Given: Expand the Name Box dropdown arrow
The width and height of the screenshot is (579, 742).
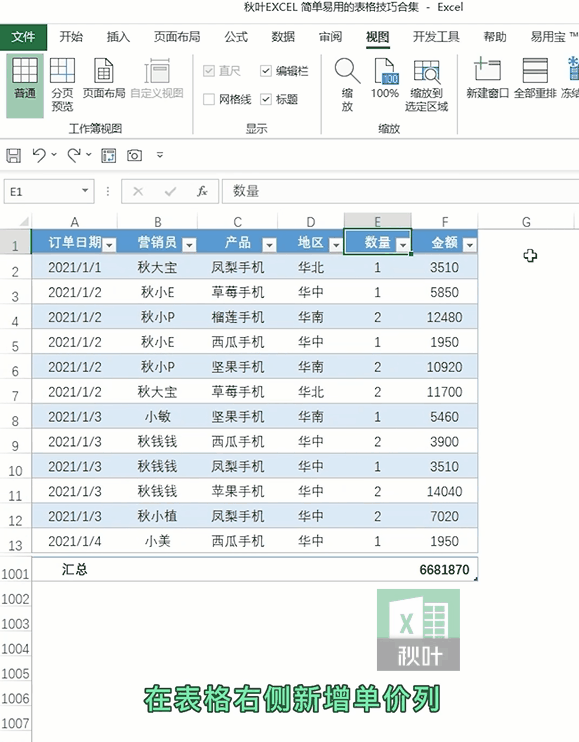Looking at the screenshot, I should 85,191.
